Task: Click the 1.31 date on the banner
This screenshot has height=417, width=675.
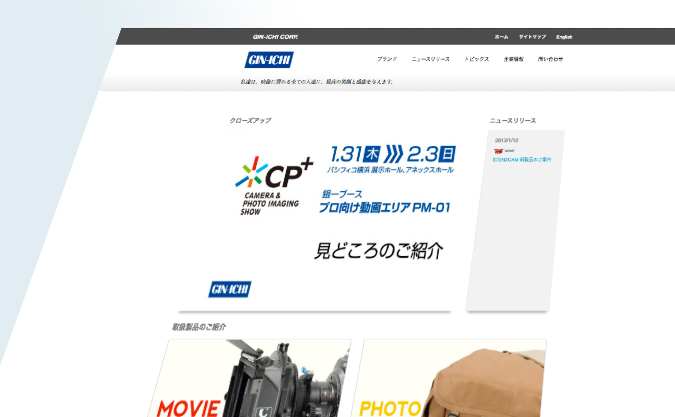Action: click(346, 154)
